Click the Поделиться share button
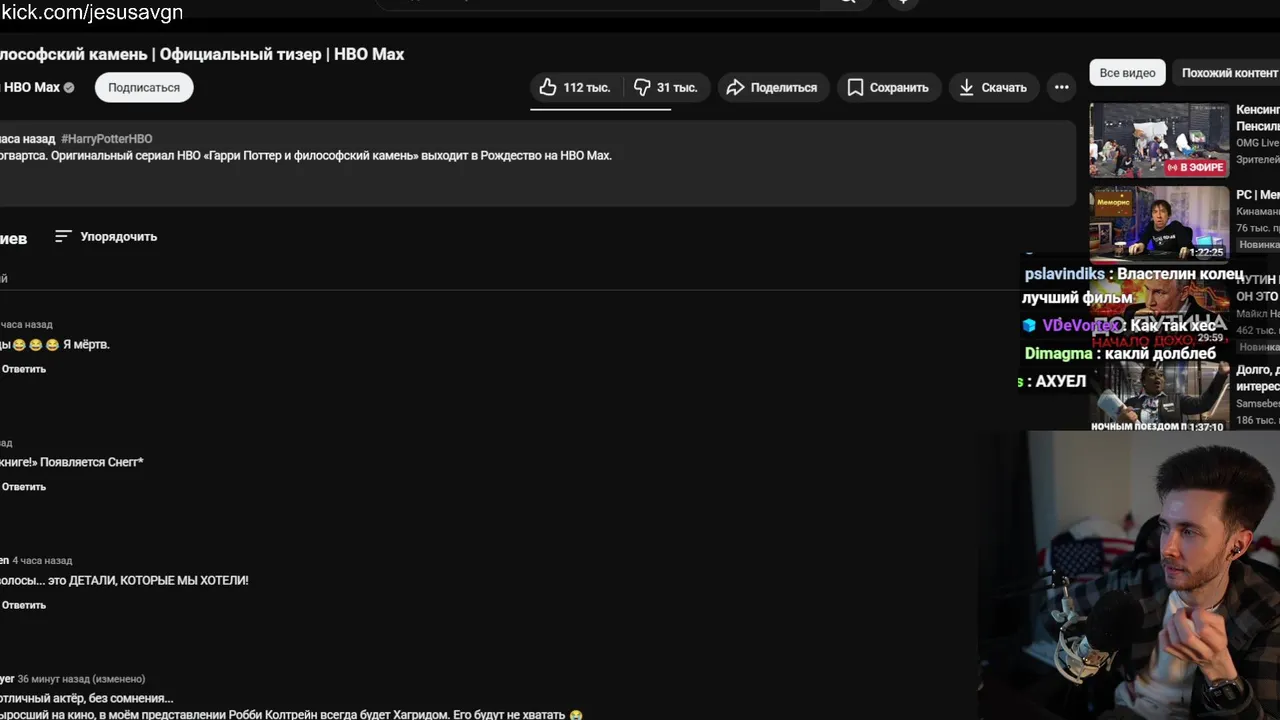The height and width of the screenshot is (720, 1280). pyautogui.click(x=772, y=88)
